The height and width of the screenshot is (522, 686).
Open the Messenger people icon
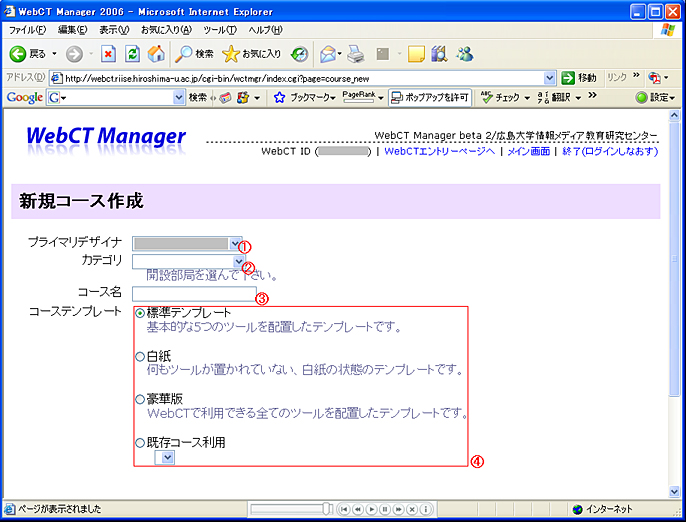[464, 54]
